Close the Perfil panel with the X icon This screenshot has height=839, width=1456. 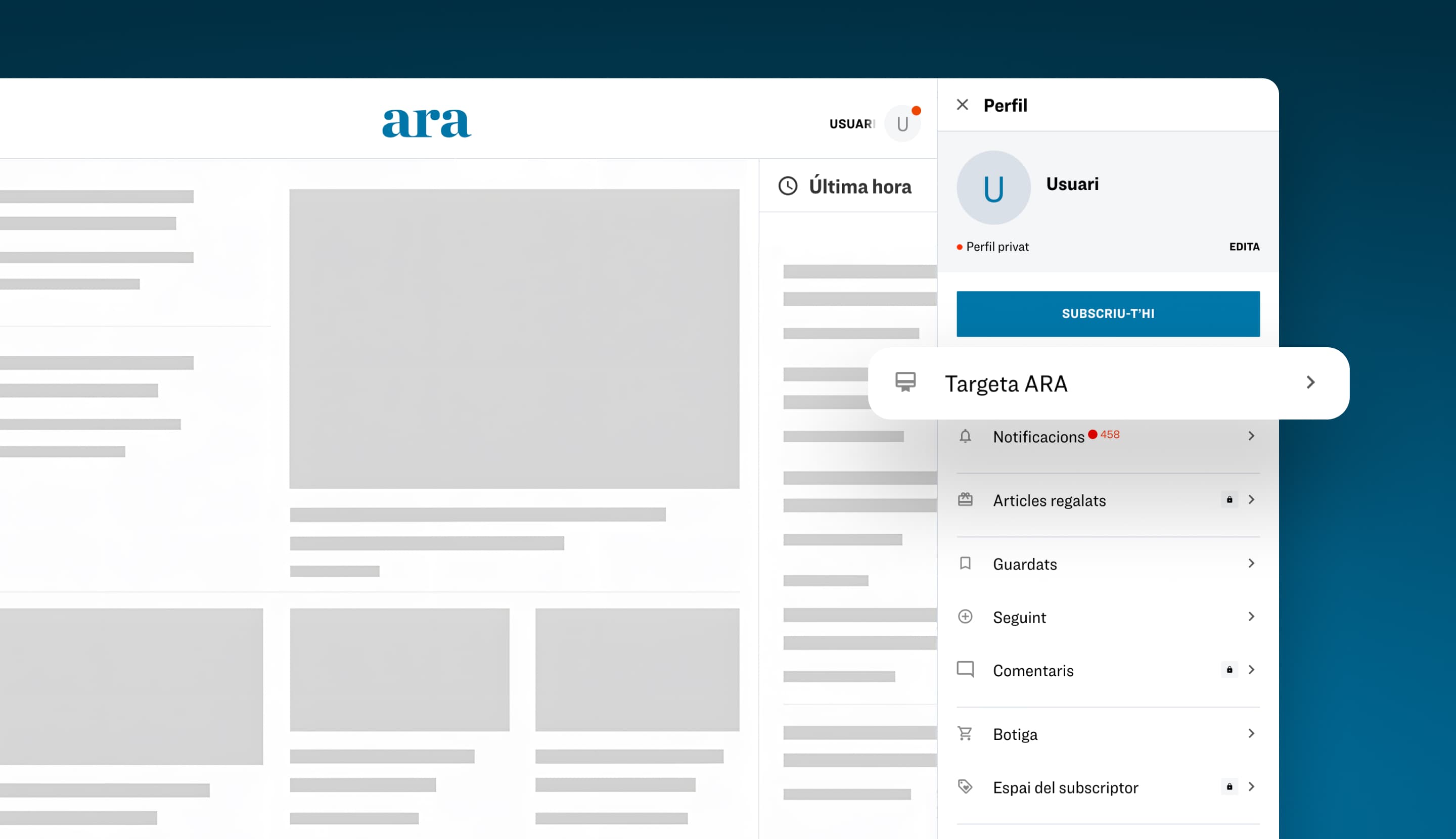tap(962, 105)
